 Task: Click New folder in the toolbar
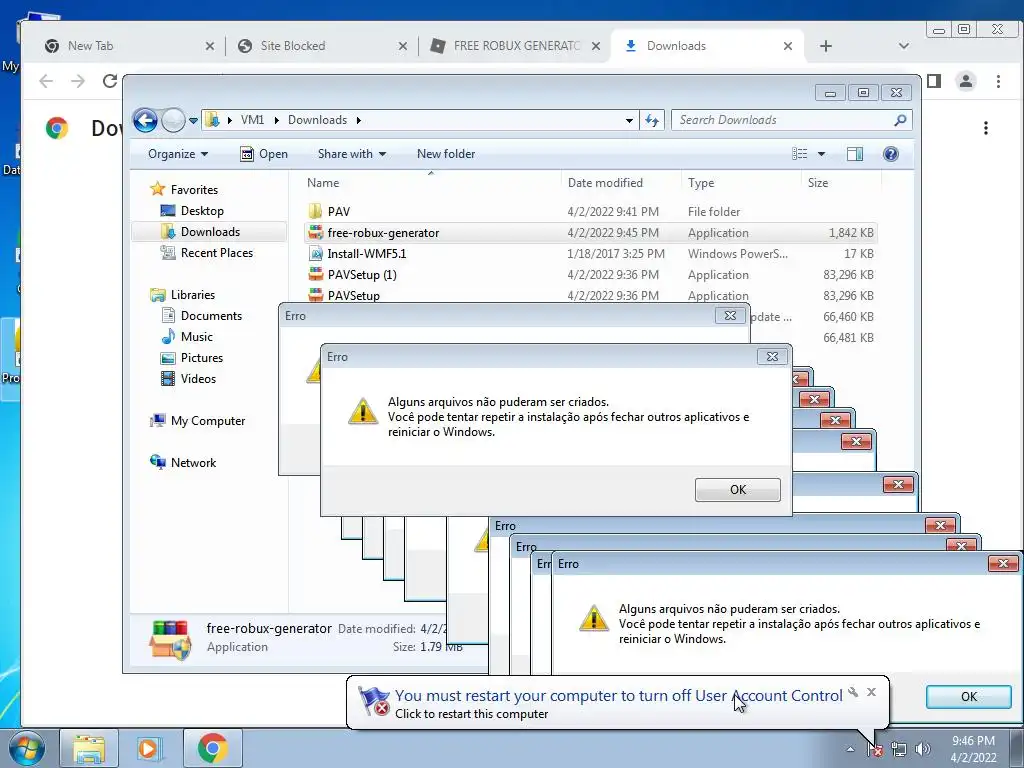[446, 154]
